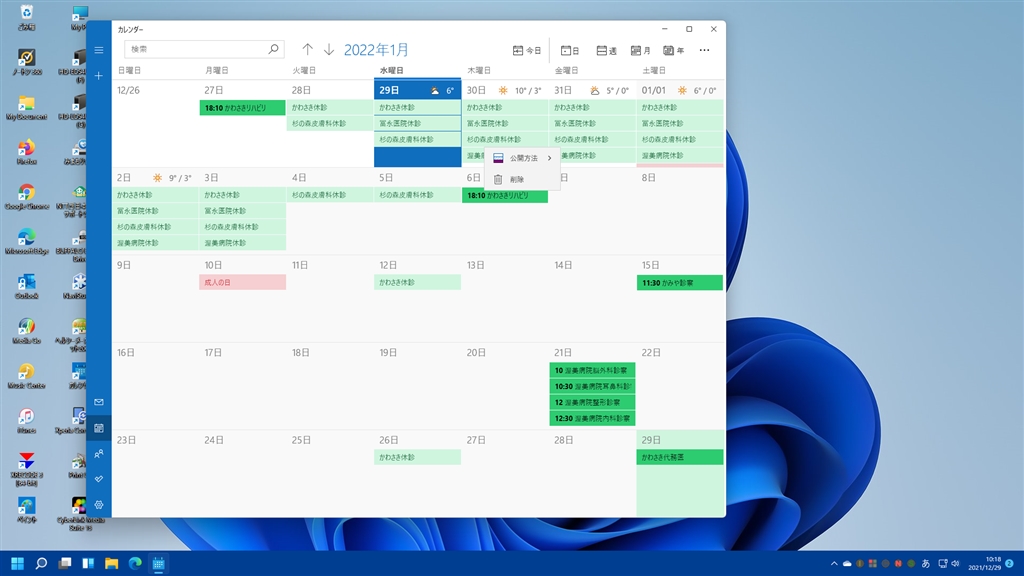
Task: Click the IME あ input indicator
Action: (x=925, y=564)
